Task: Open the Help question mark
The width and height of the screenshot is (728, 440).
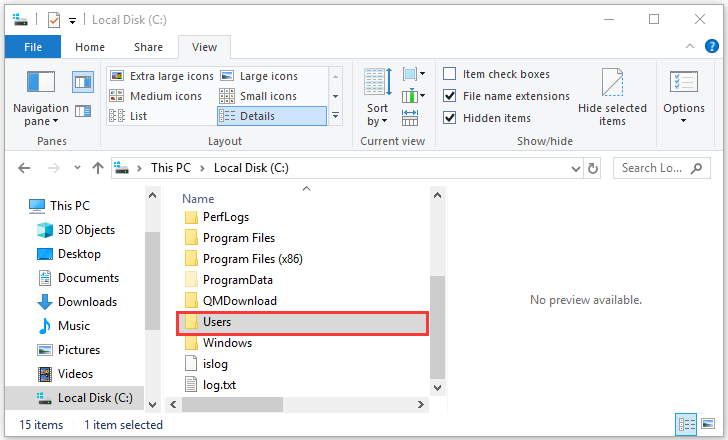Action: click(x=711, y=46)
